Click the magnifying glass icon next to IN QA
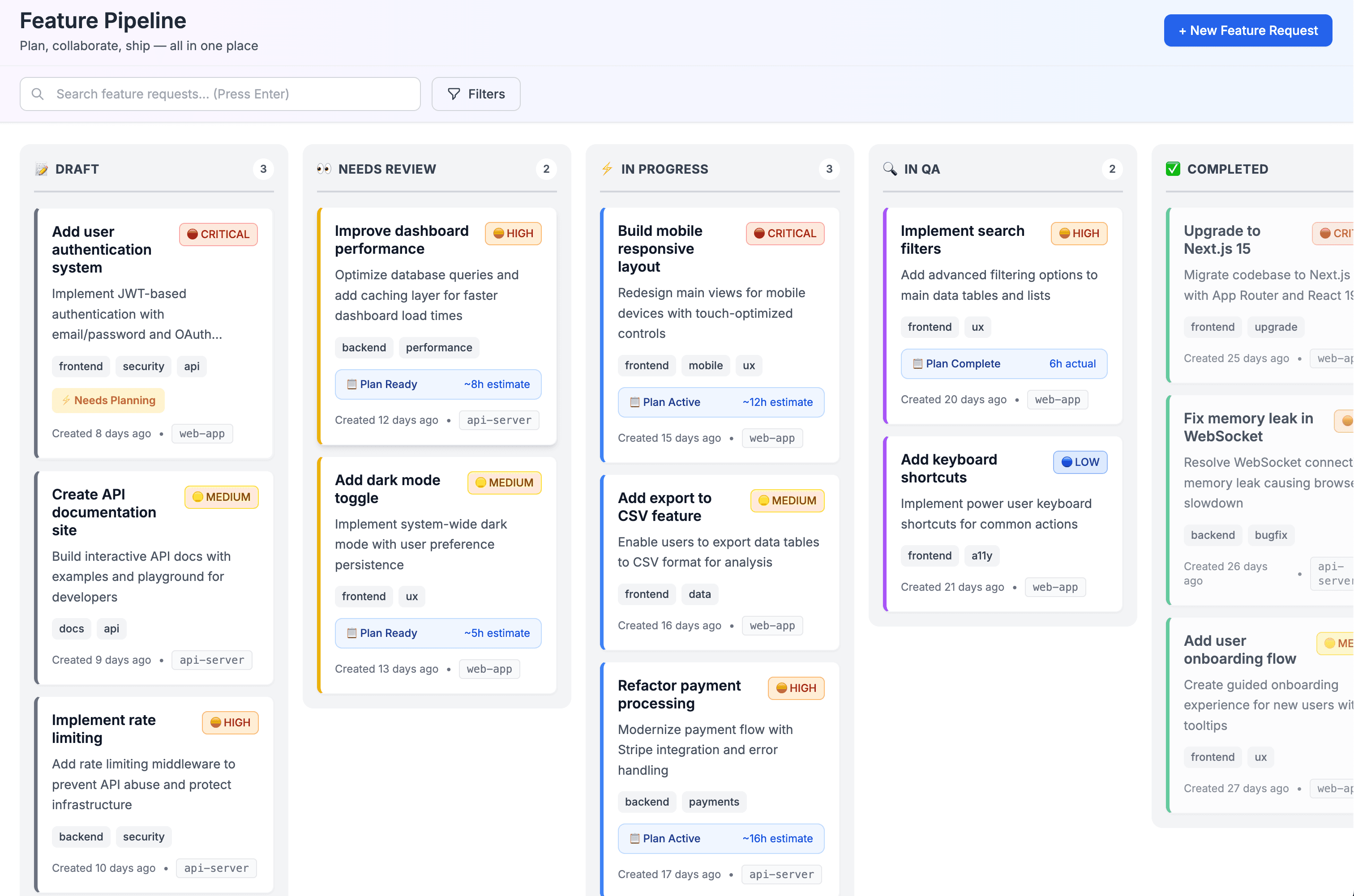This screenshot has height=896, width=1354. click(x=889, y=169)
